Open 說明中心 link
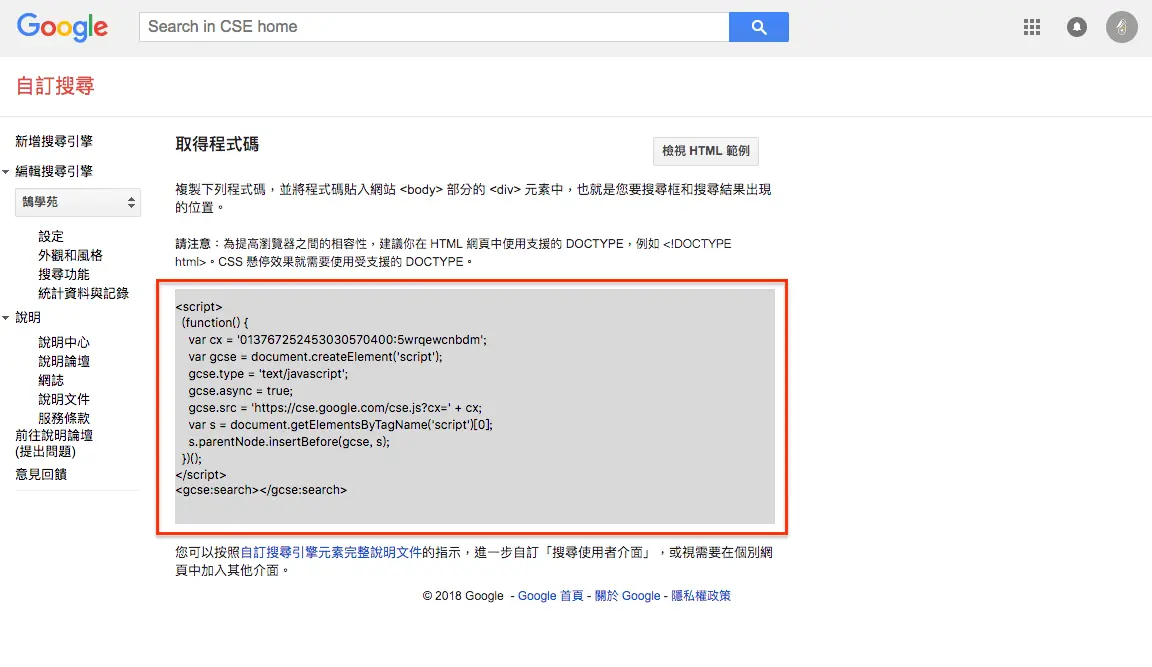The height and width of the screenshot is (667, 1152). coord(63,342)
